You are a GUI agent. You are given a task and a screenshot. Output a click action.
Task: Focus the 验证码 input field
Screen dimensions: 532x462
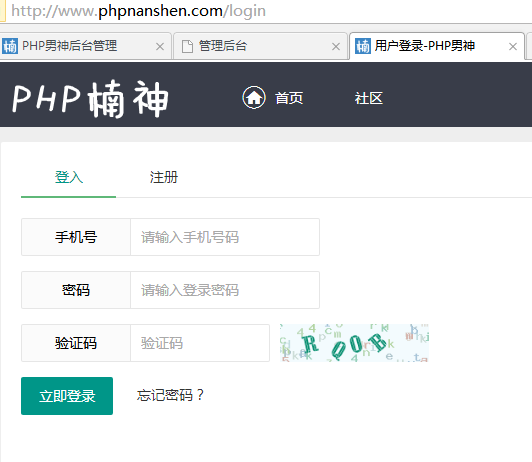(x=200, y=343)
